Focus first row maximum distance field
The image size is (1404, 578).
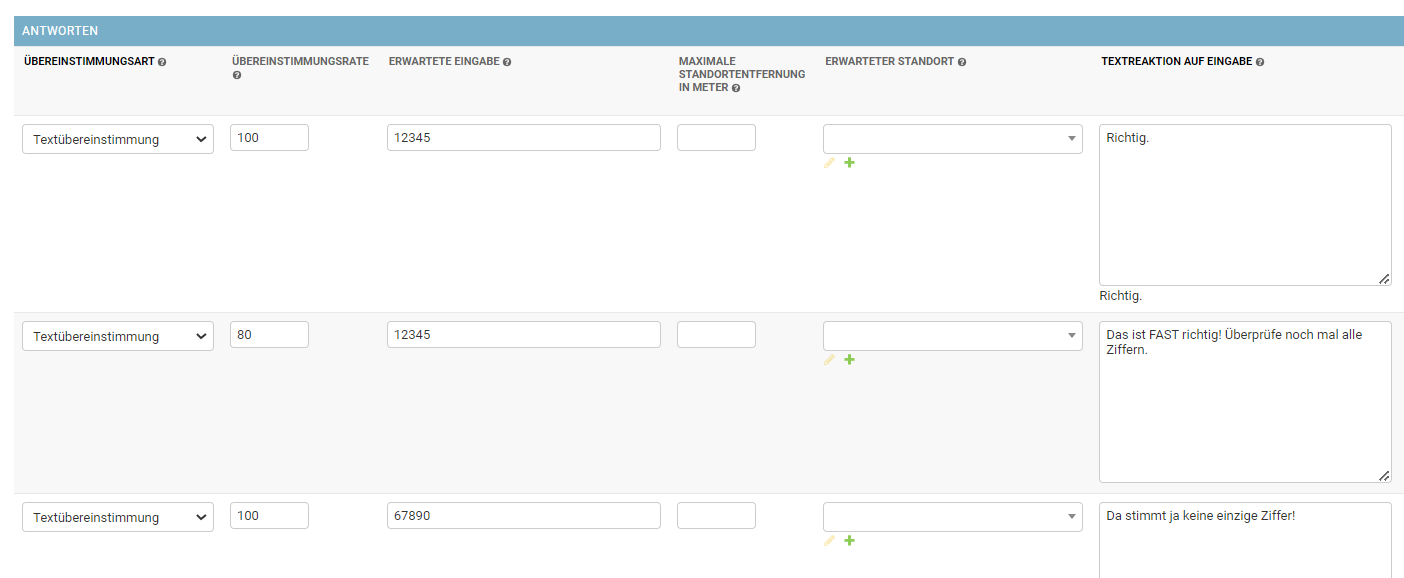pyautogui.click(x=716, y=138)
